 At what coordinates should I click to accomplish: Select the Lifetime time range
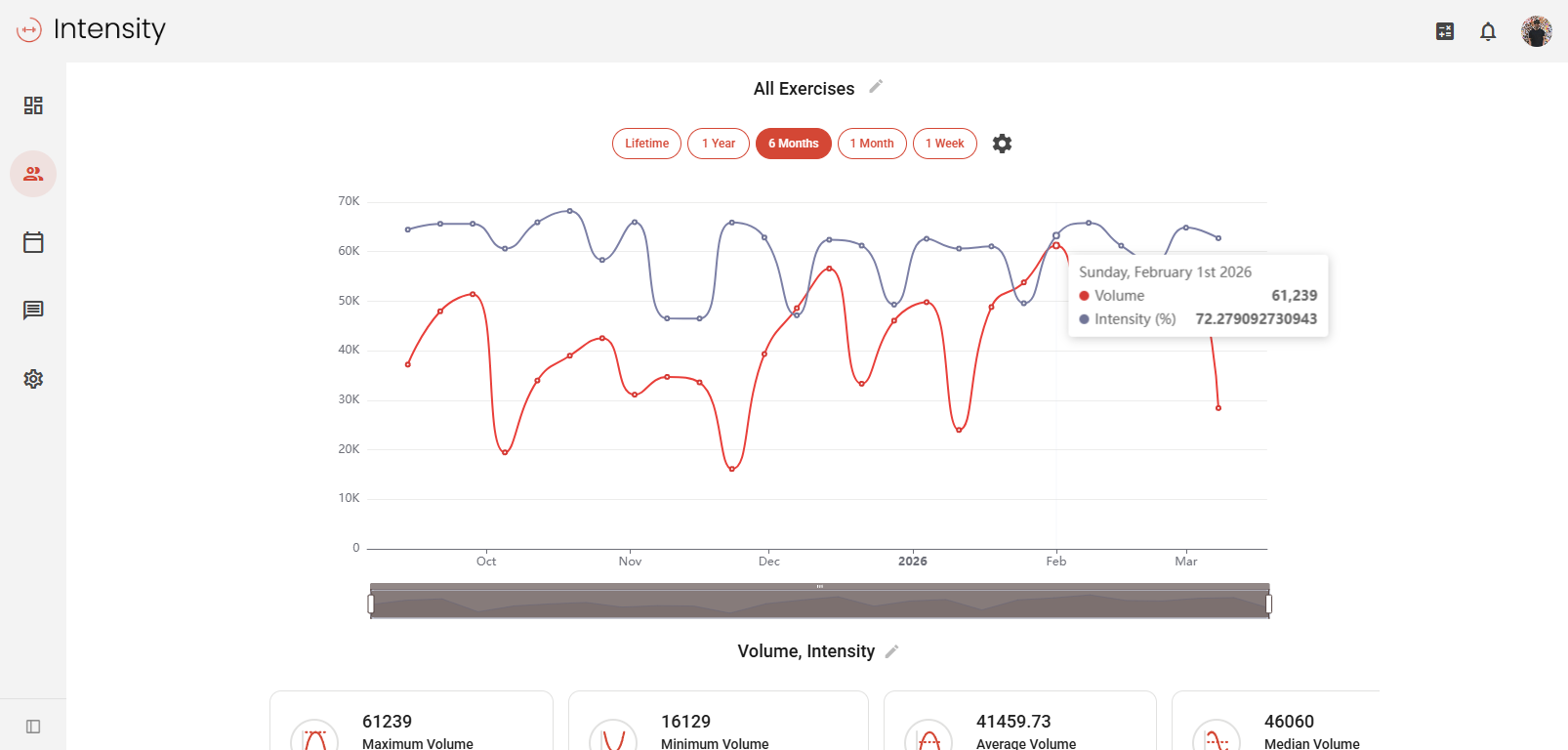point(646,144)
